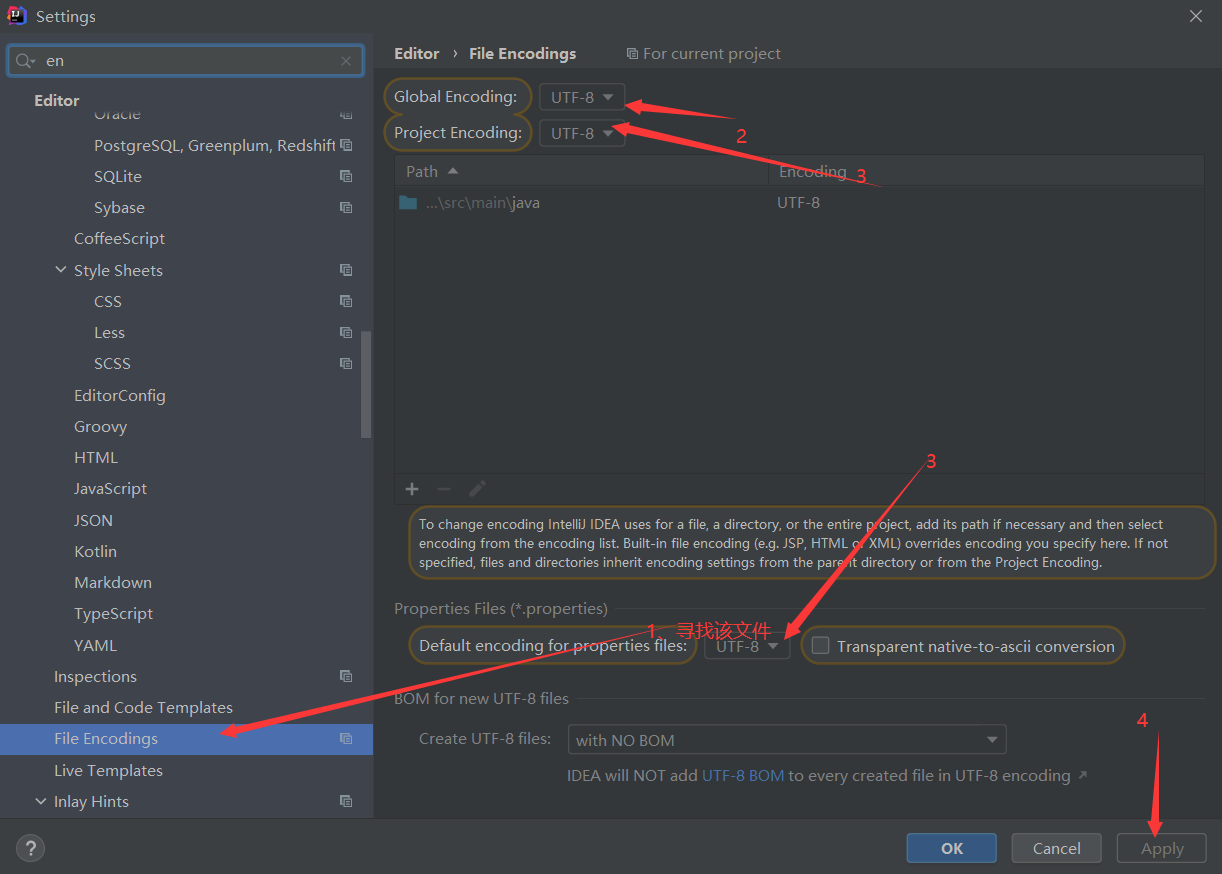Select CoffeeScript in the tree

(119, 238)
